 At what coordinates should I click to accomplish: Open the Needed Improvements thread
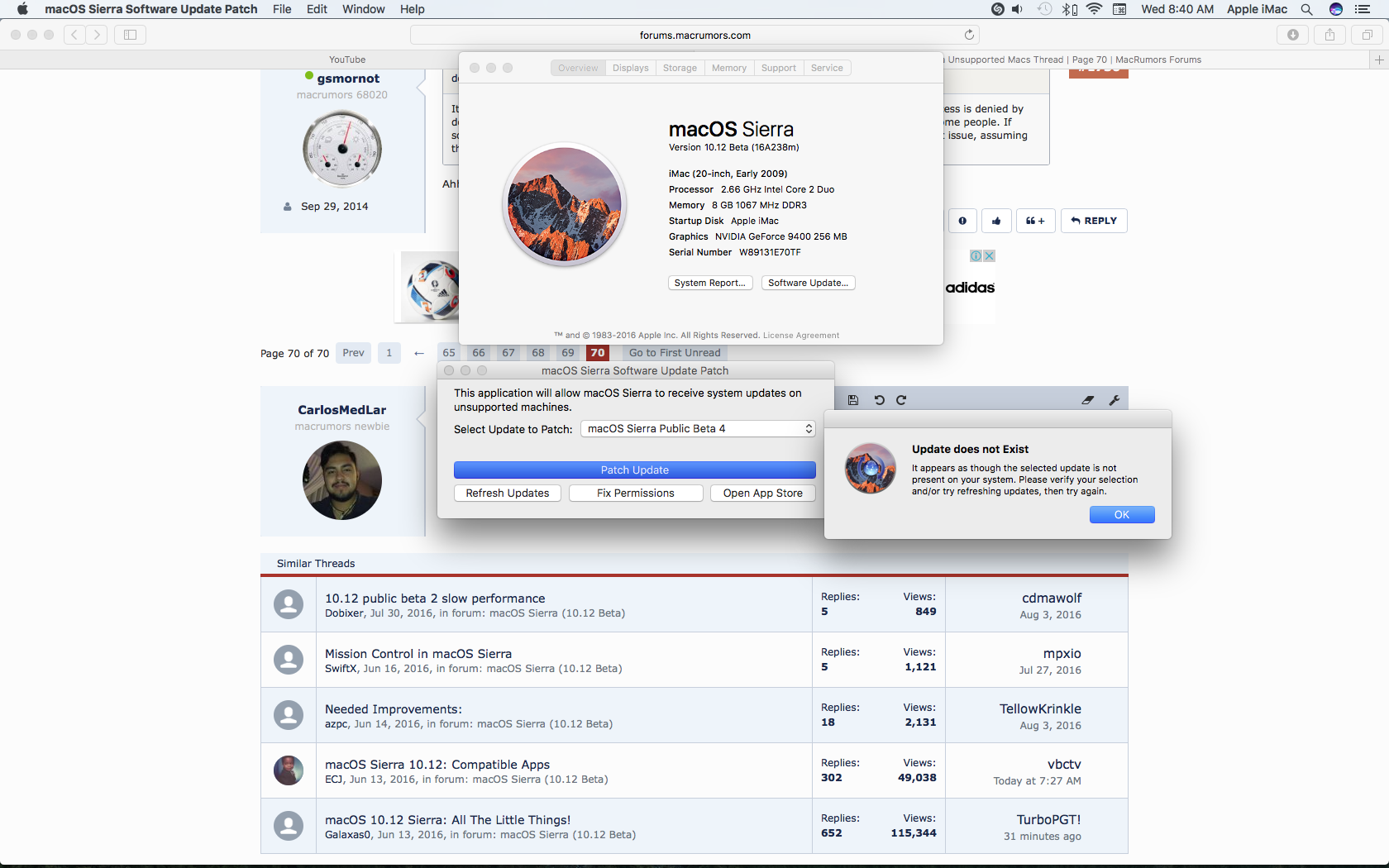tap(394, 709)
